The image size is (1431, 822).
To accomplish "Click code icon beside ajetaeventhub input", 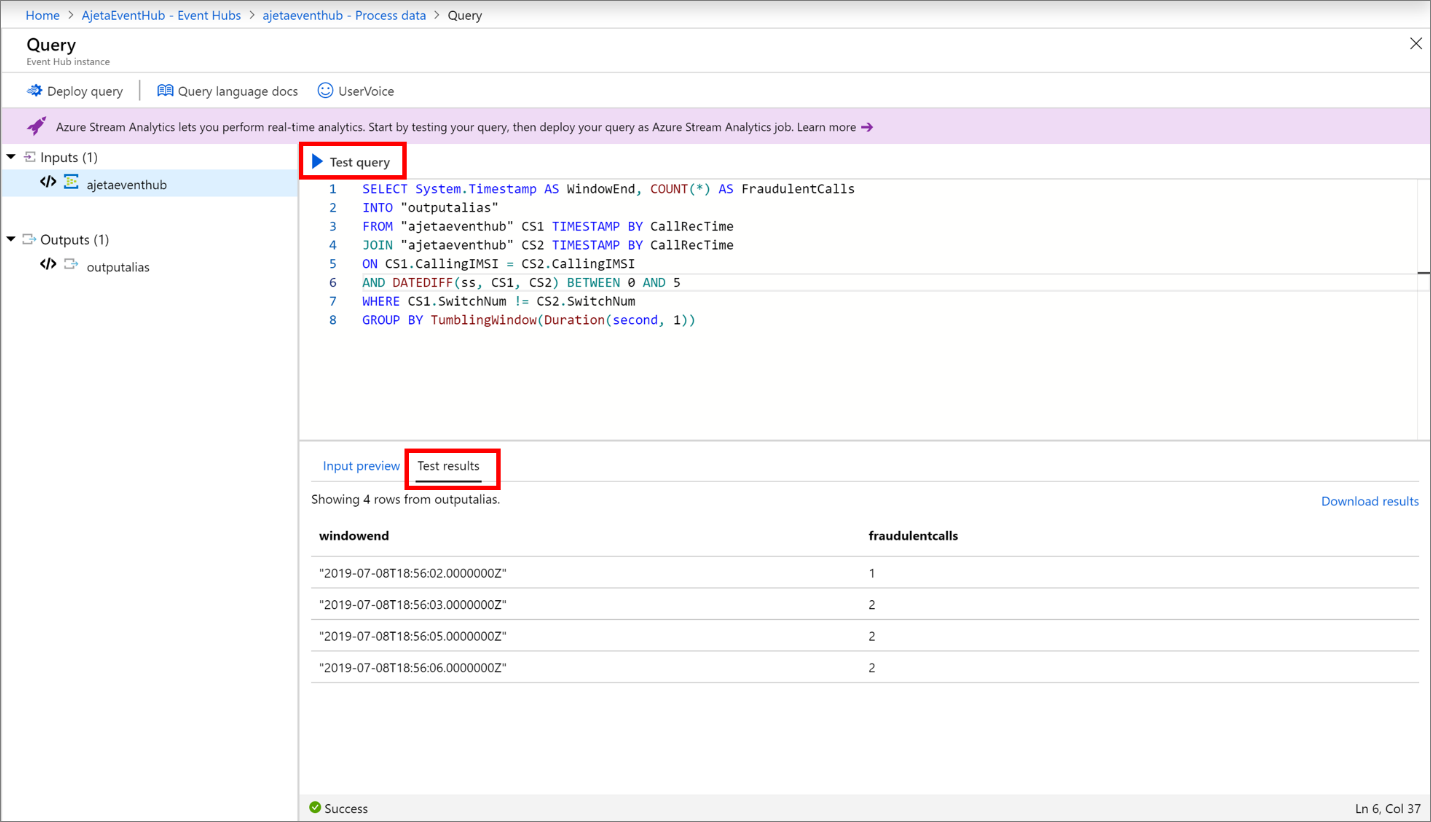I will pos(48,182).
